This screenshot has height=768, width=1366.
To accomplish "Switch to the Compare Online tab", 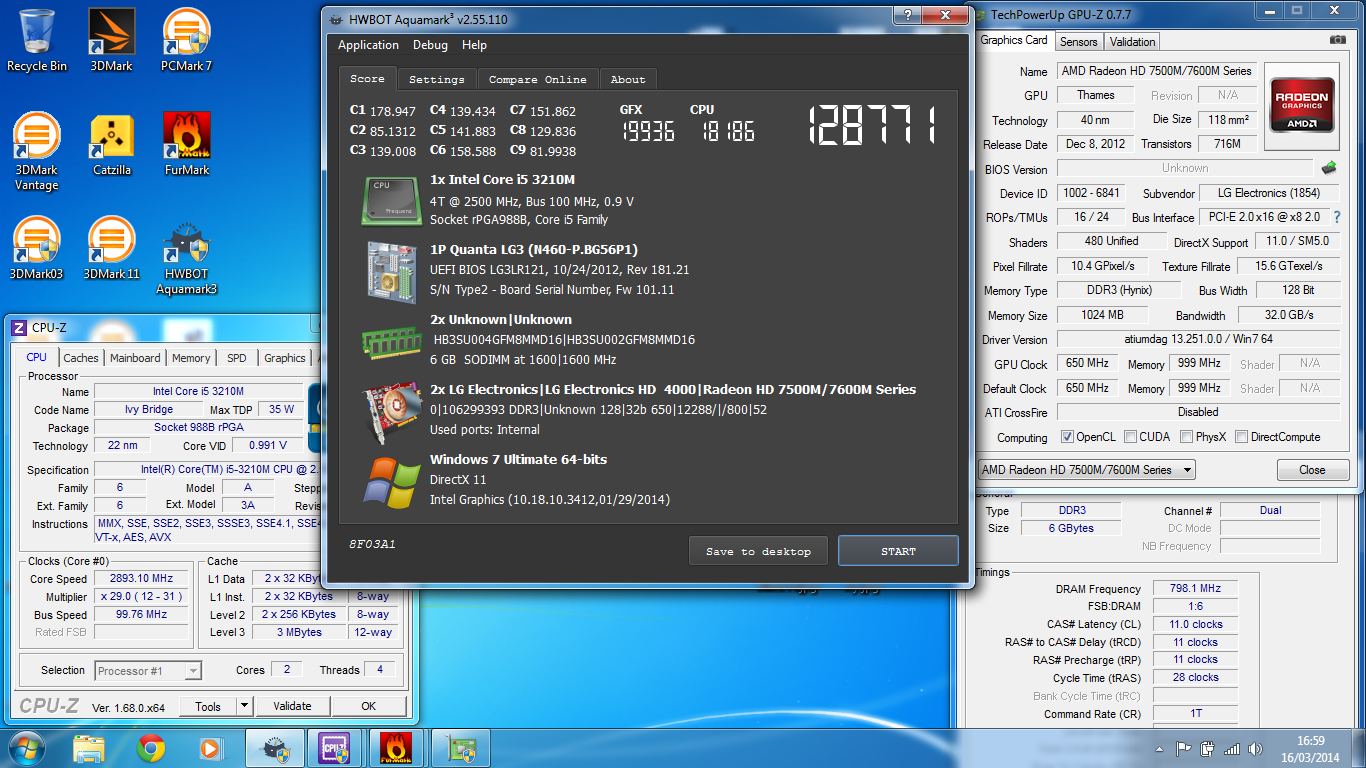I will click(538, 79).
